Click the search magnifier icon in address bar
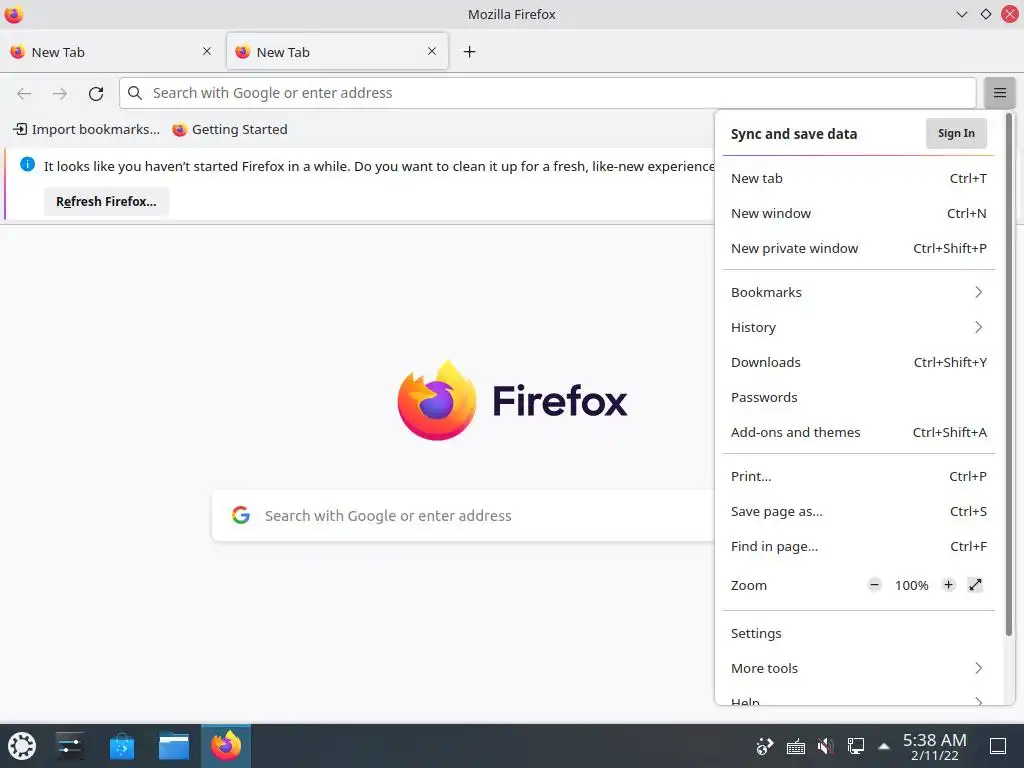 pos(135,93)
